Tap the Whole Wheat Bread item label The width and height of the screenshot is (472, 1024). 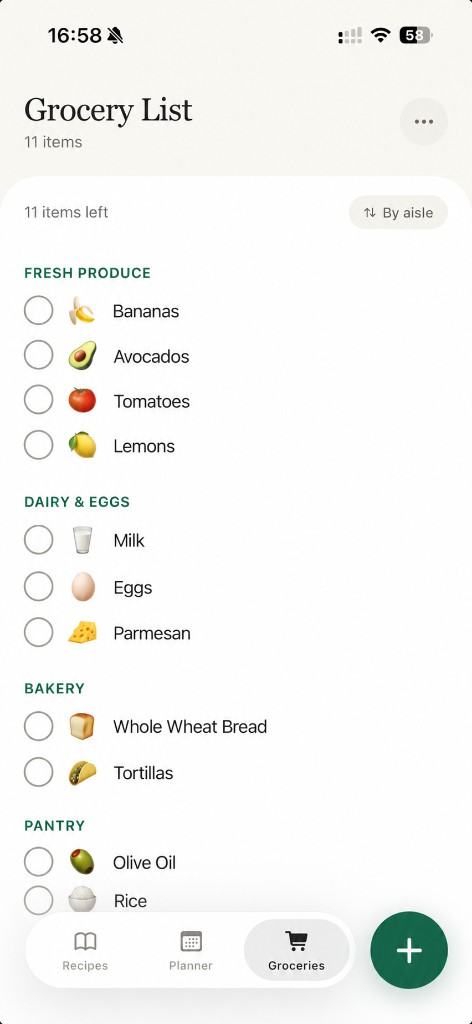coord(190,727)
